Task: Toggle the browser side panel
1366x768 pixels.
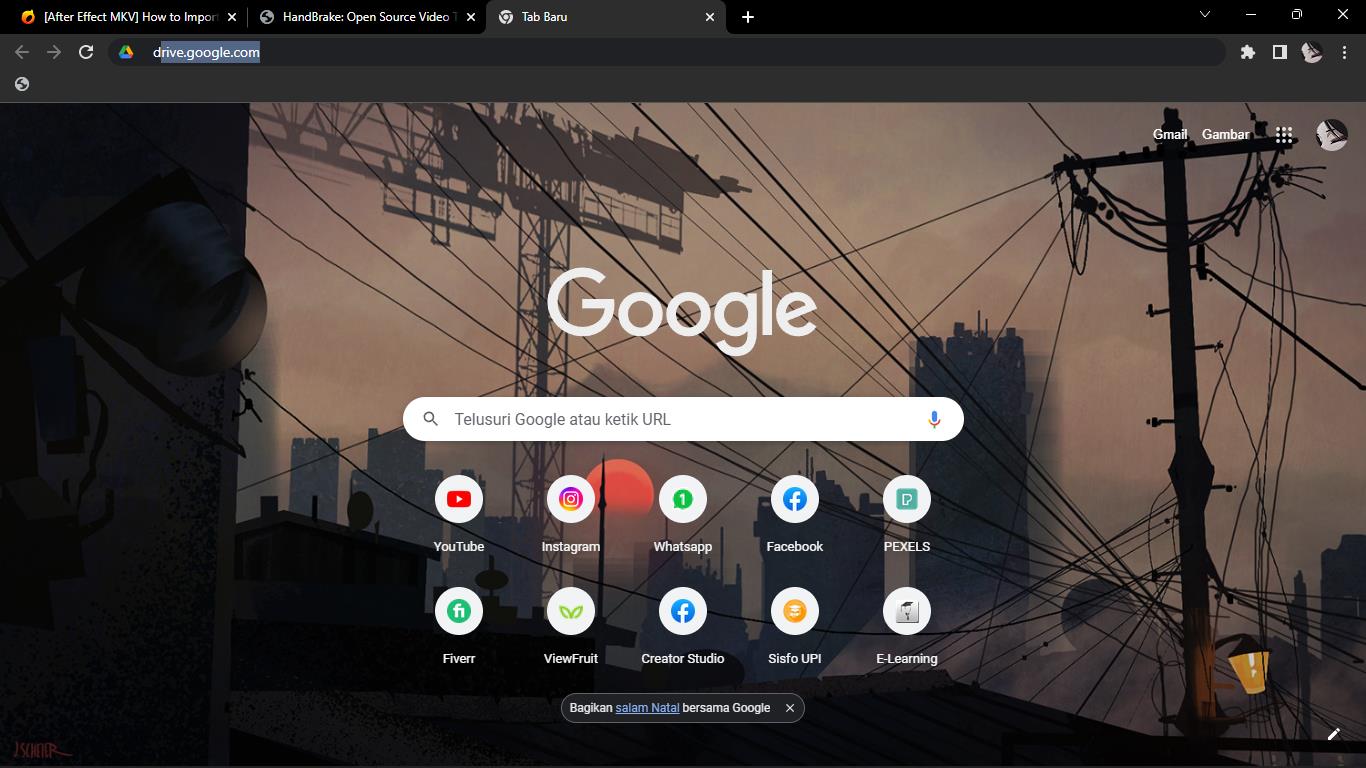Action: tap(1279, 52)
